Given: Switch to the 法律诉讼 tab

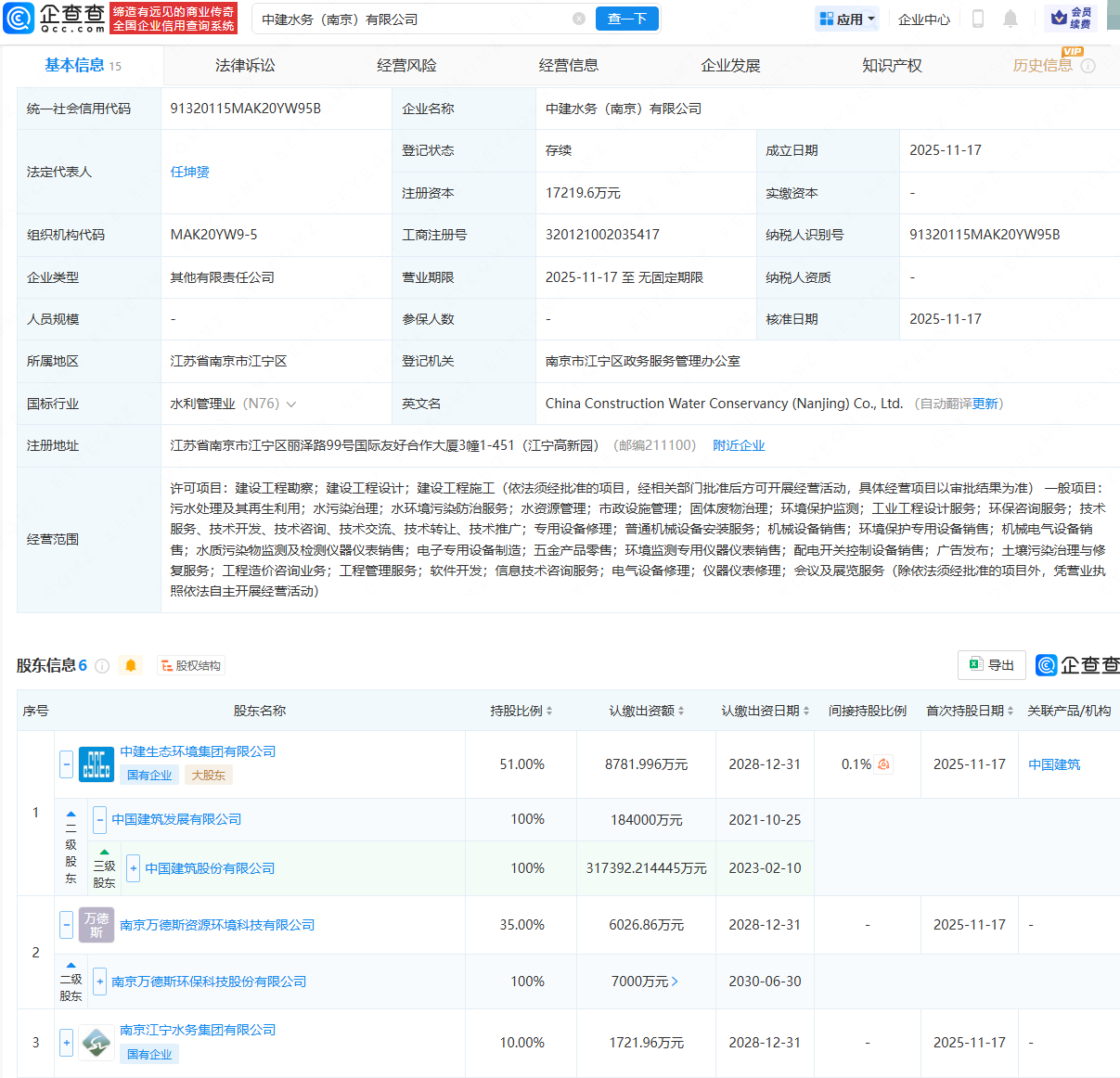Looking at the screenshot, I should [245, 66].
